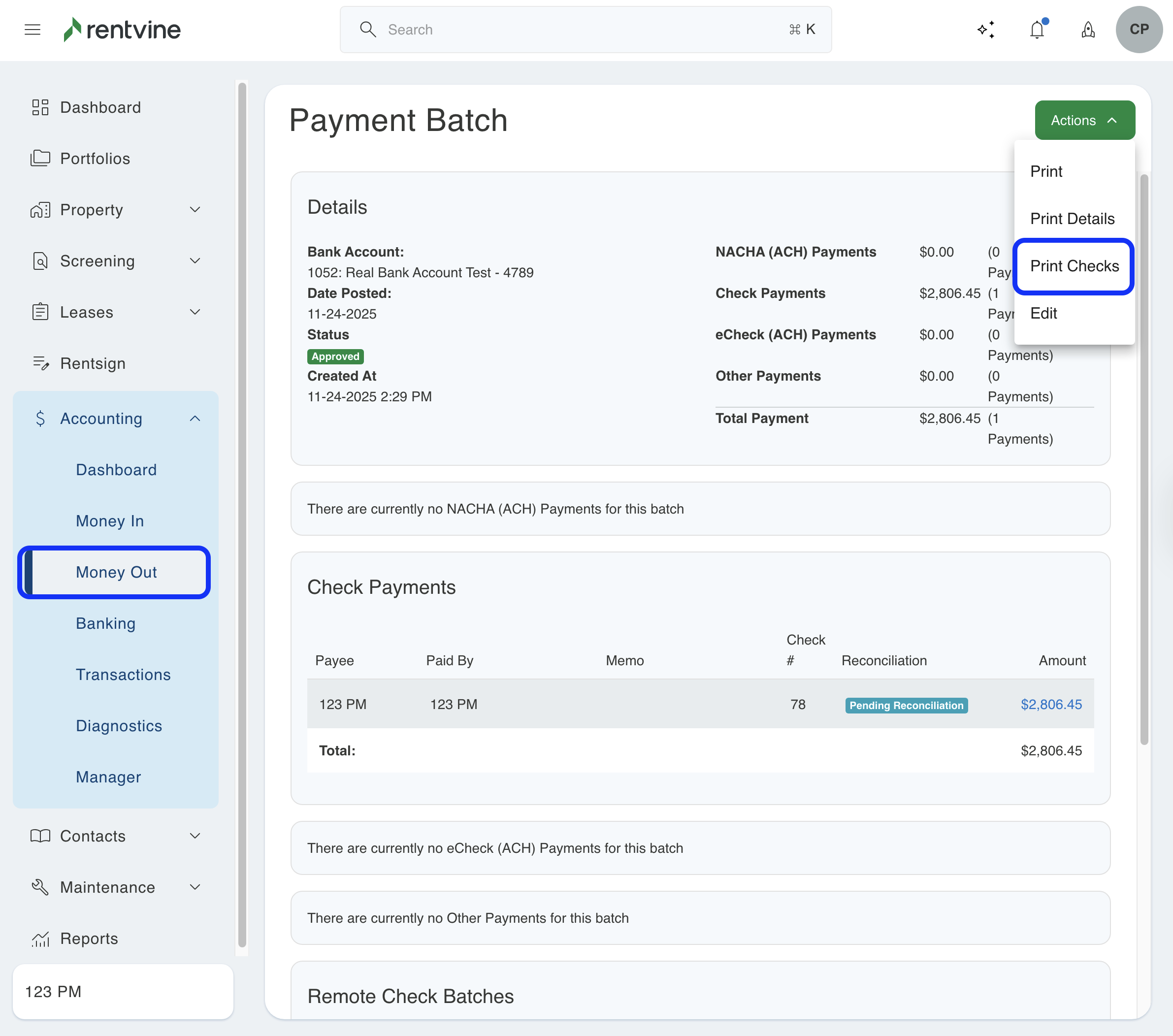
Task: Expand the Maintenance menu chevron
Action: pos(195,887)
